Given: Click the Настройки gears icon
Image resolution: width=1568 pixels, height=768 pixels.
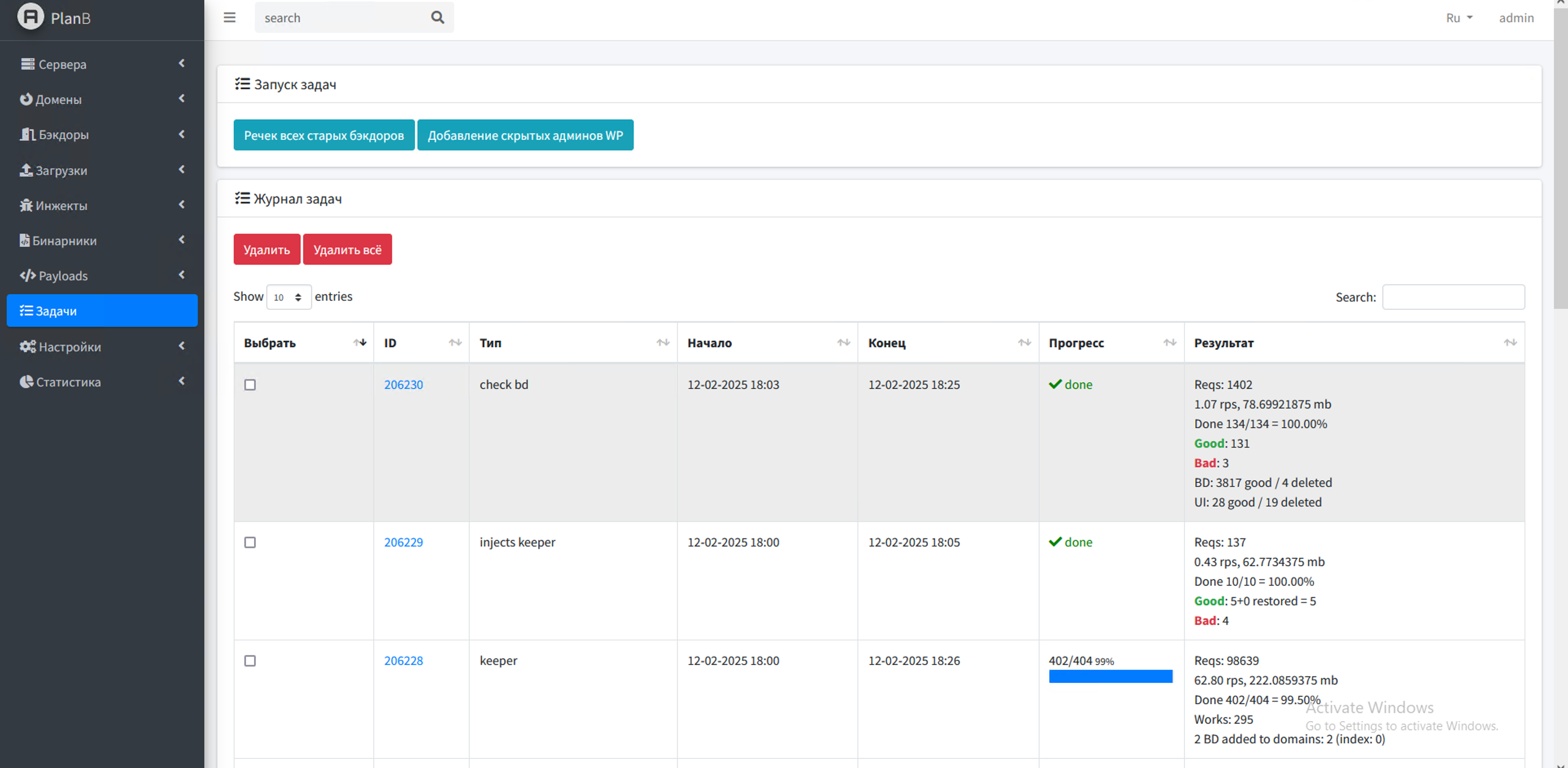Looking at the screenshot, I should click(x=27, y=346).
